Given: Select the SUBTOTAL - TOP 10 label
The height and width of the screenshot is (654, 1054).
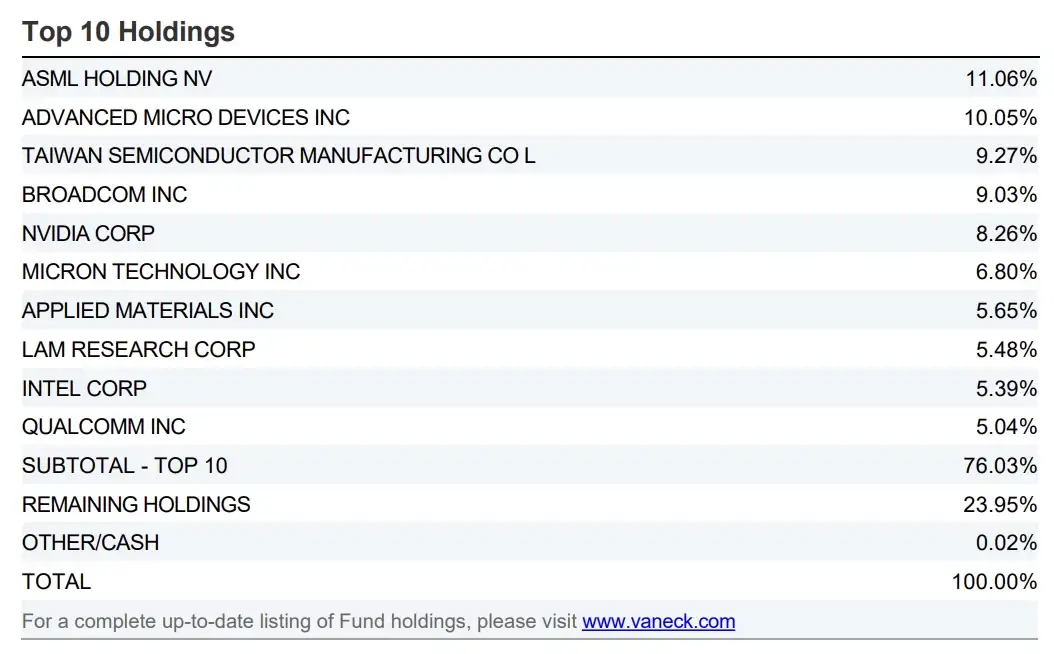Looking at the screenshot, I should coord(124,466).
